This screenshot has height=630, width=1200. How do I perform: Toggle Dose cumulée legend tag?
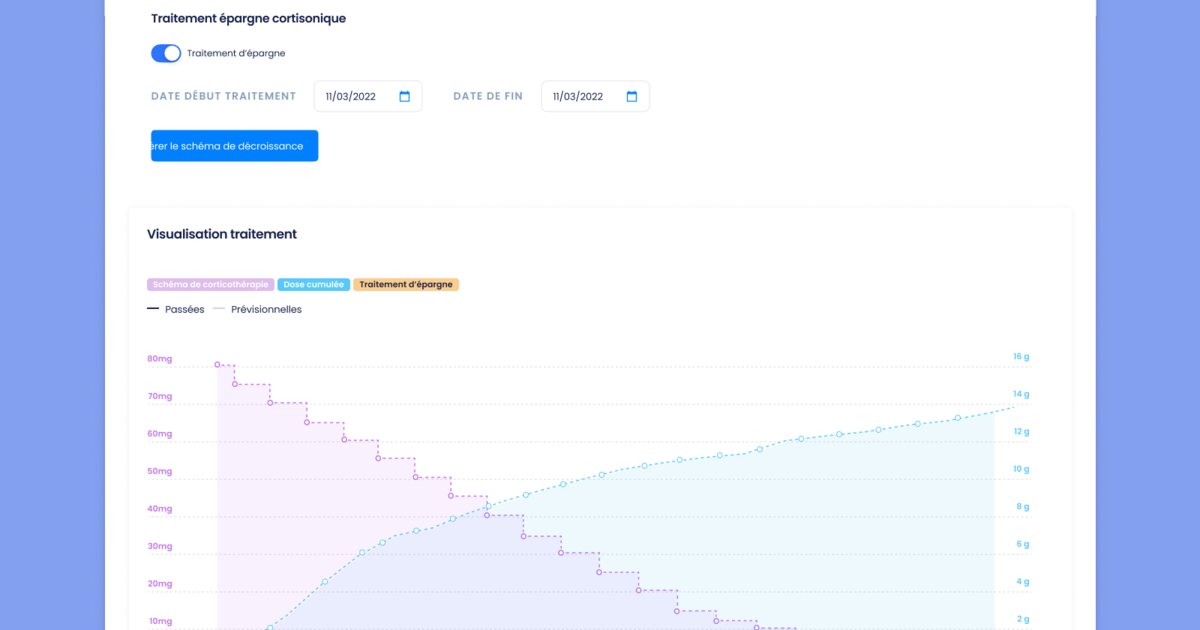[x=314, y=285]
